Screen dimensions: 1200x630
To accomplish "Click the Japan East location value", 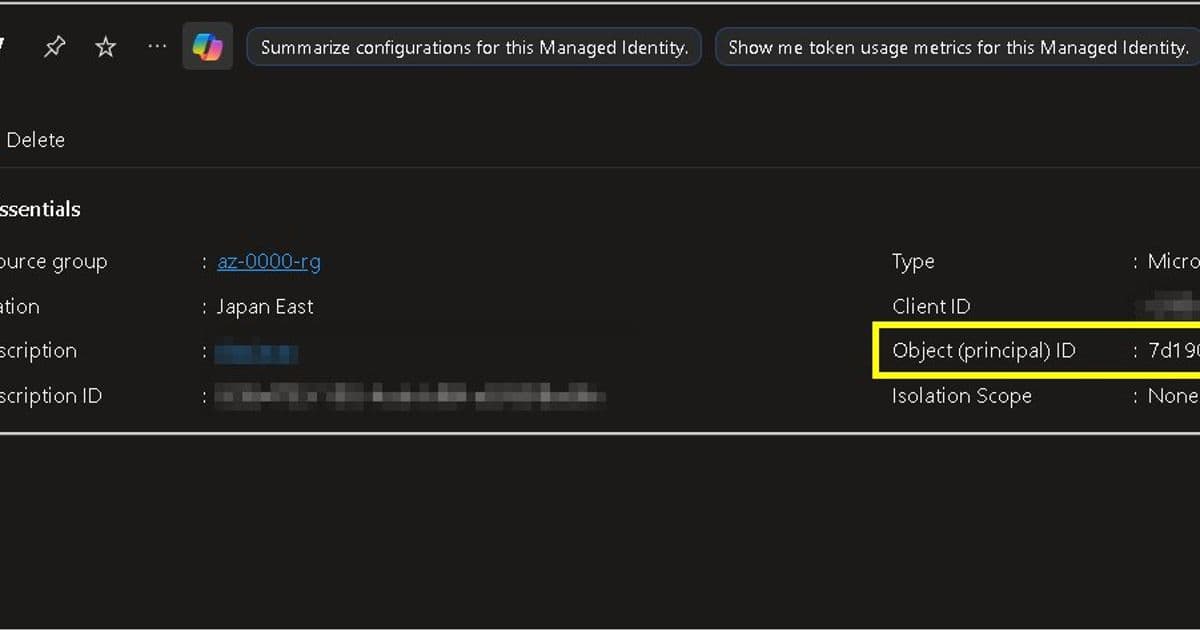I will [x=265, y=306].
